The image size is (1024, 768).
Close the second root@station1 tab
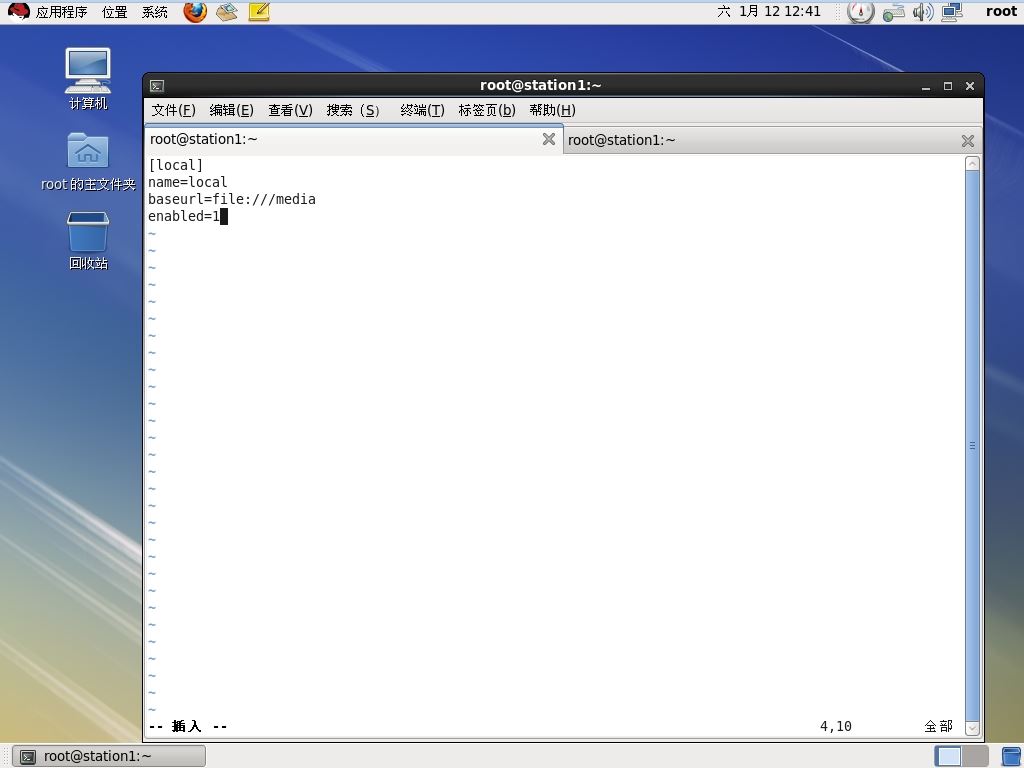[968, 140]
